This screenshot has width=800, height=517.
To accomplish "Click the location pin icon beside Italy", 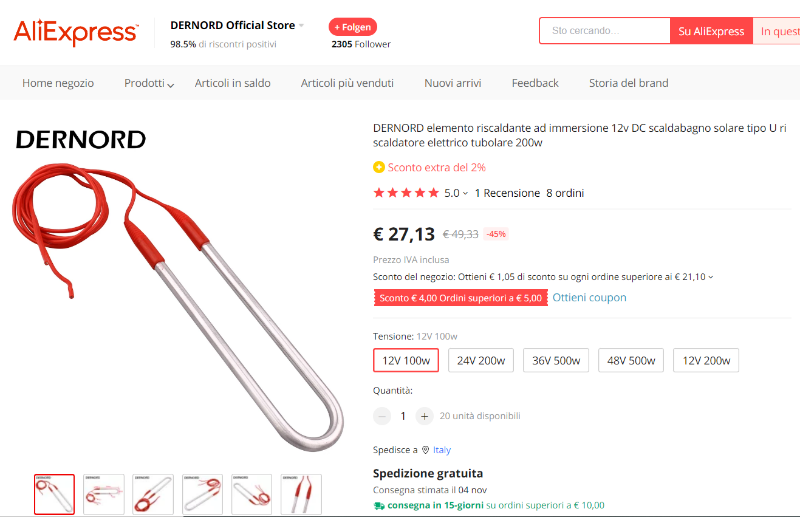I will (426, 450).
